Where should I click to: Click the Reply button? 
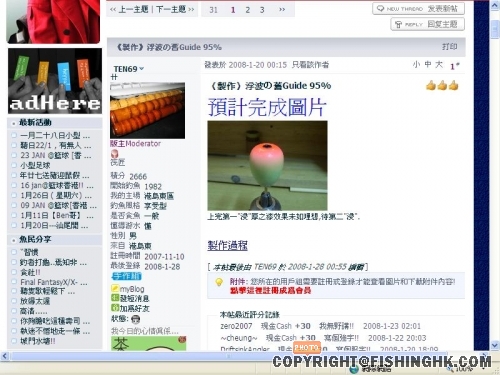click(x=427, y=24)
